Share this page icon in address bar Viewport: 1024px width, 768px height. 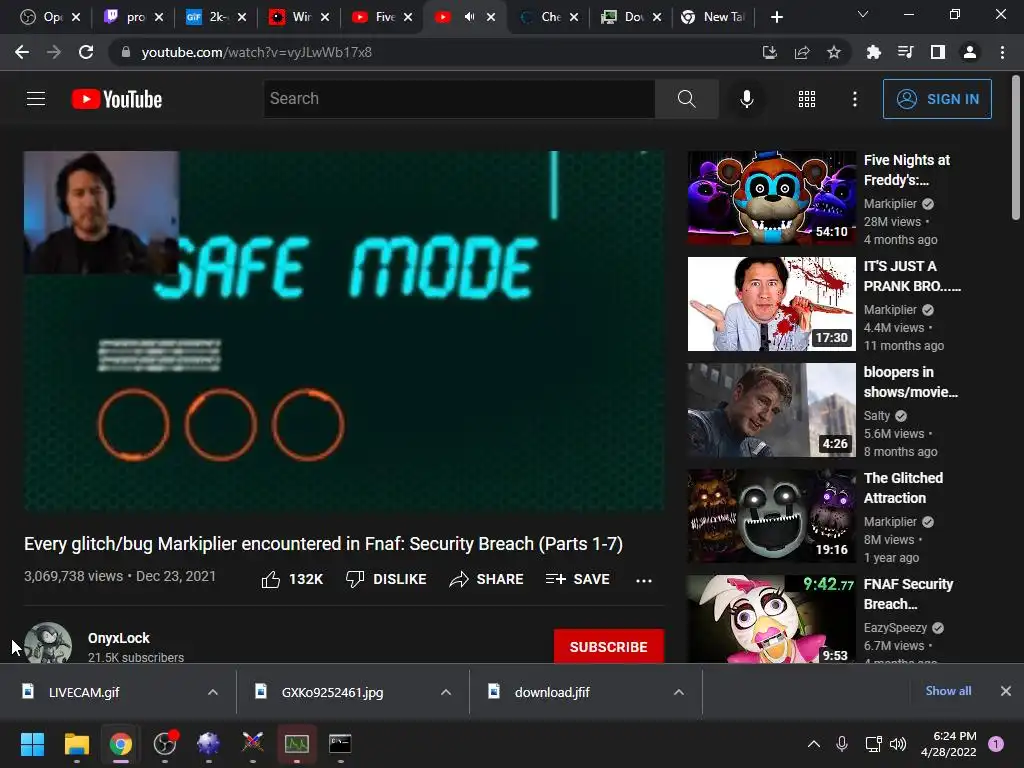point(802,52)
